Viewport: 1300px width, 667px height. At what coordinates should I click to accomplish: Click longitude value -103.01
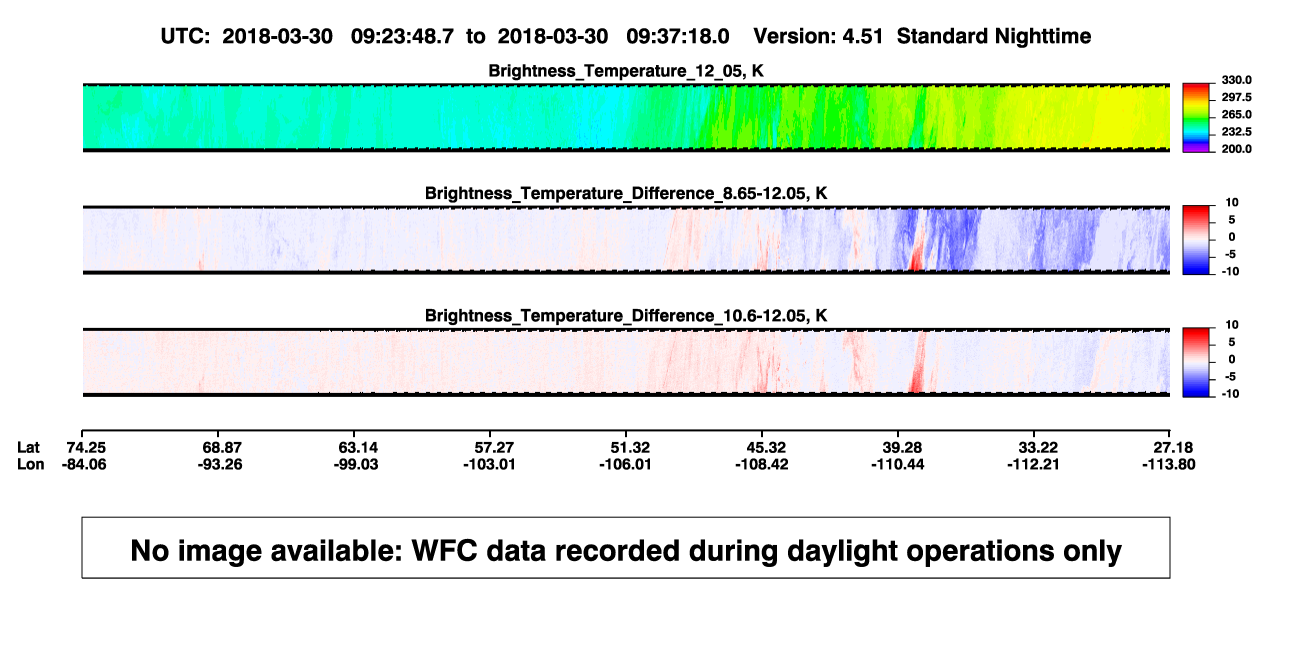(x=490, y=464)
